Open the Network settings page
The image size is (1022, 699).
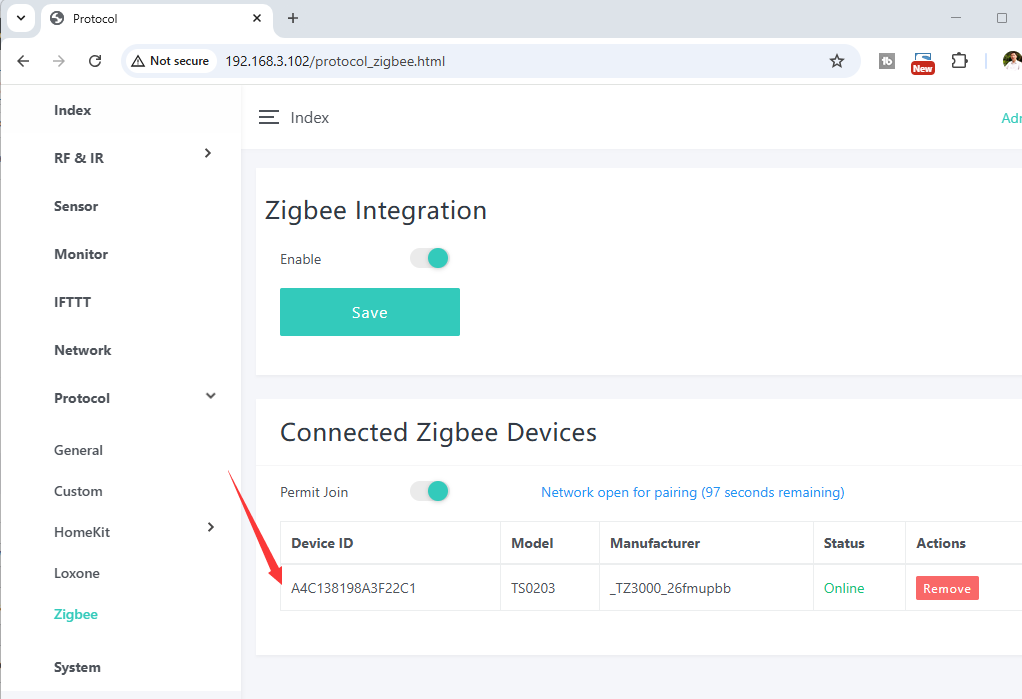[82, 350]
